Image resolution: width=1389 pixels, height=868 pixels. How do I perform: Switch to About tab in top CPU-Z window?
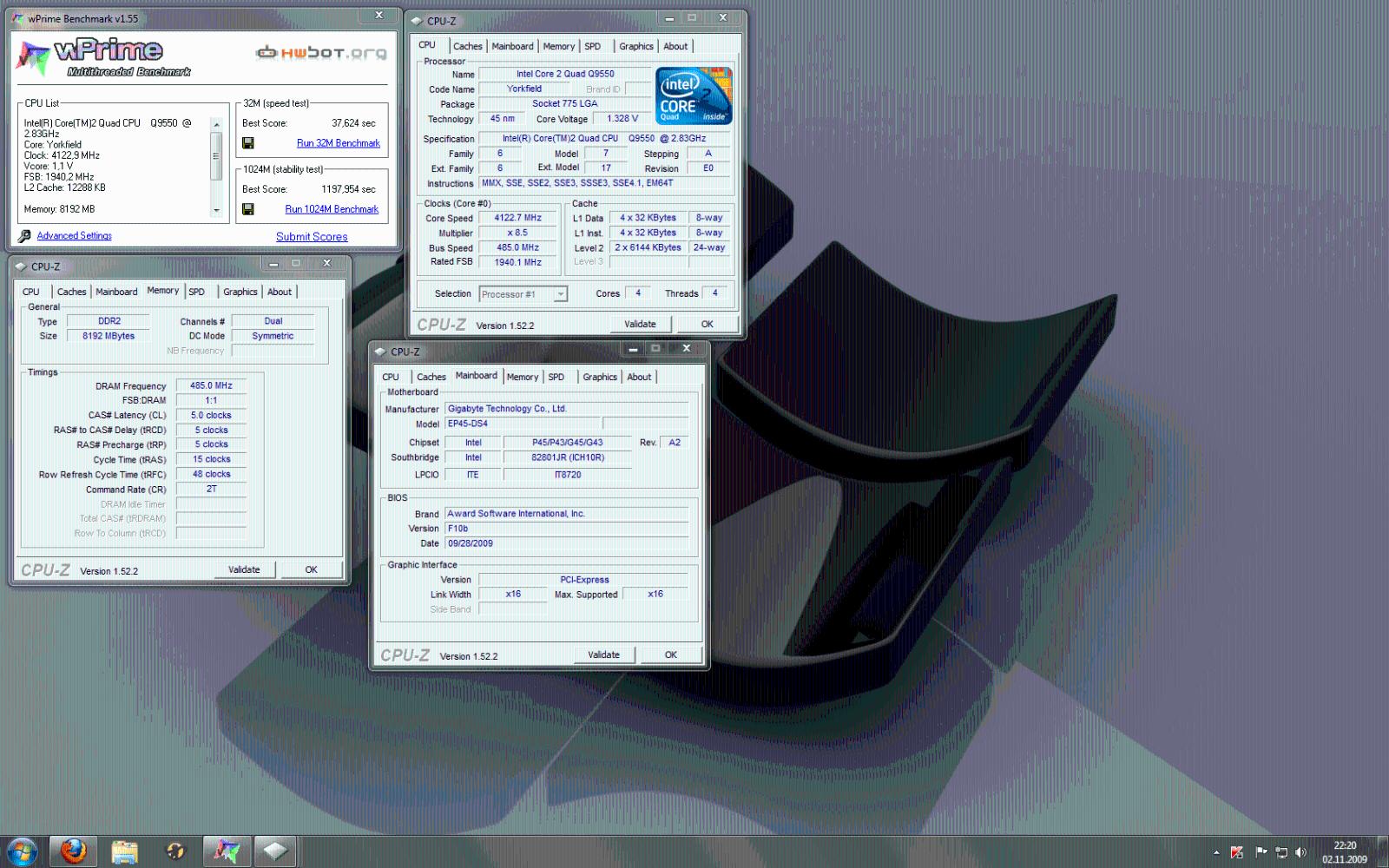click(x=675, y=47)
